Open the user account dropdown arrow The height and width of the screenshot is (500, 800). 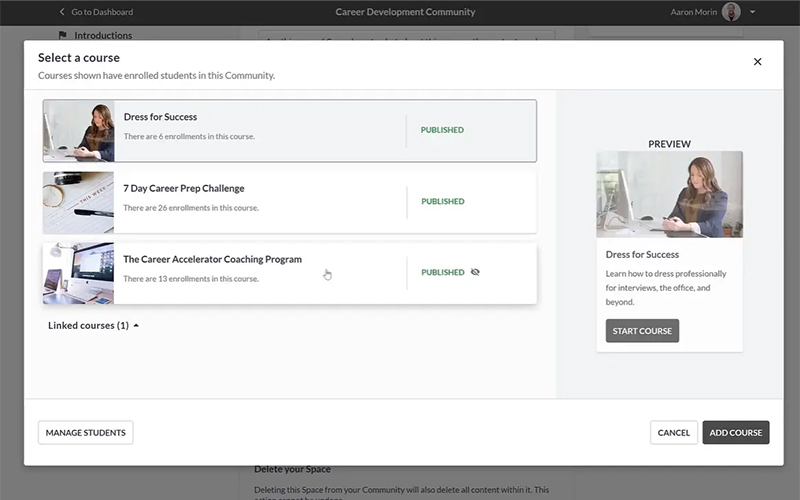pos(753,12)
